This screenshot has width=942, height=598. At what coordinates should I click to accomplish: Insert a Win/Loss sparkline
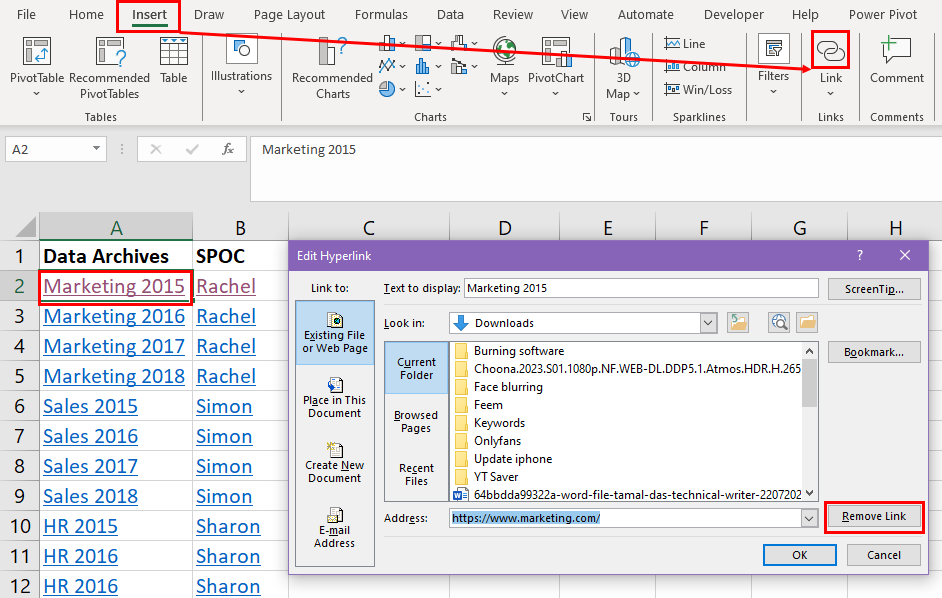pyautogui.click(x=698, y=90)
